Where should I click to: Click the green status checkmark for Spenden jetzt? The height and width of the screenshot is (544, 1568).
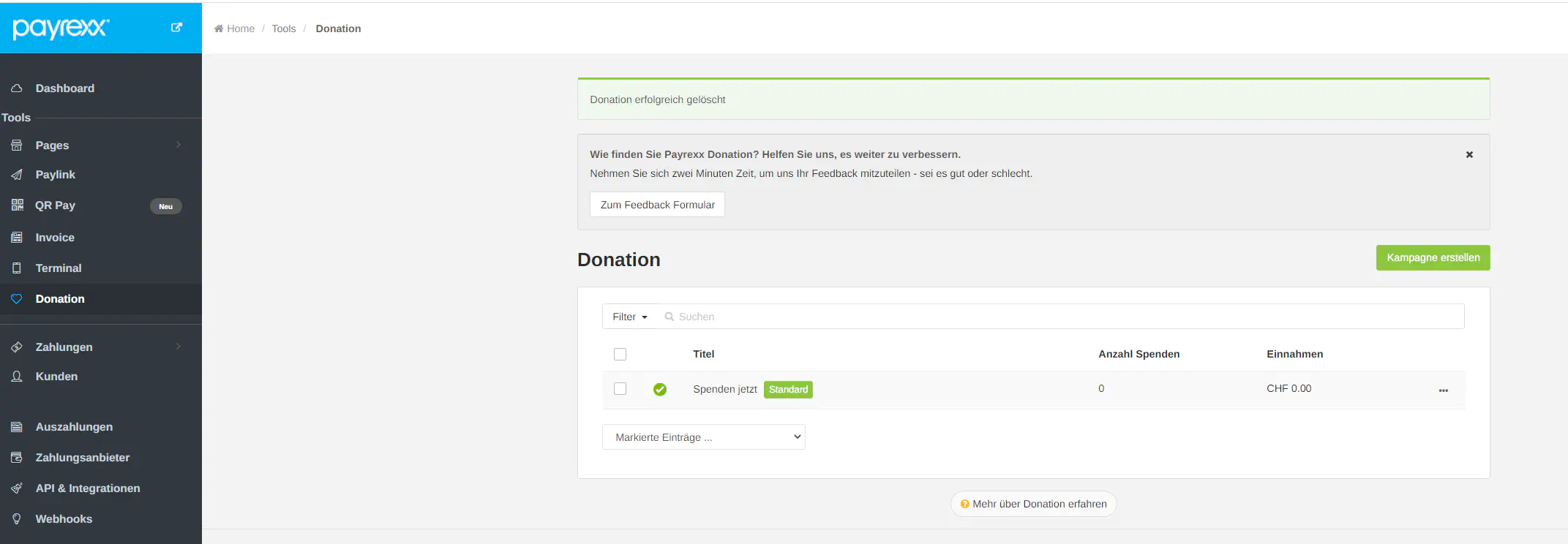pos(659,389)
